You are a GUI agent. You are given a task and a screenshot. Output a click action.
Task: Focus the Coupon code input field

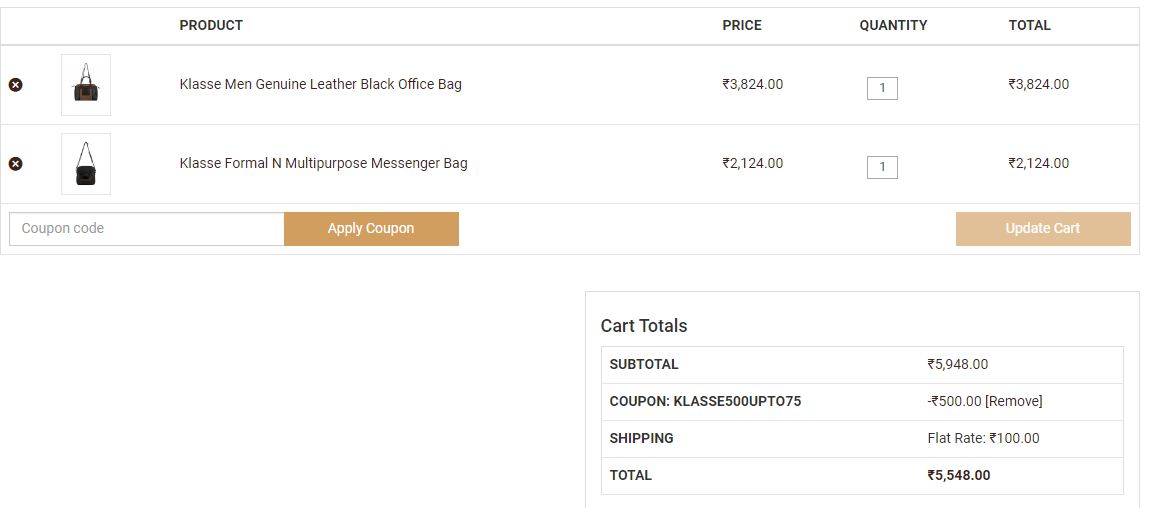coord(147,229)
